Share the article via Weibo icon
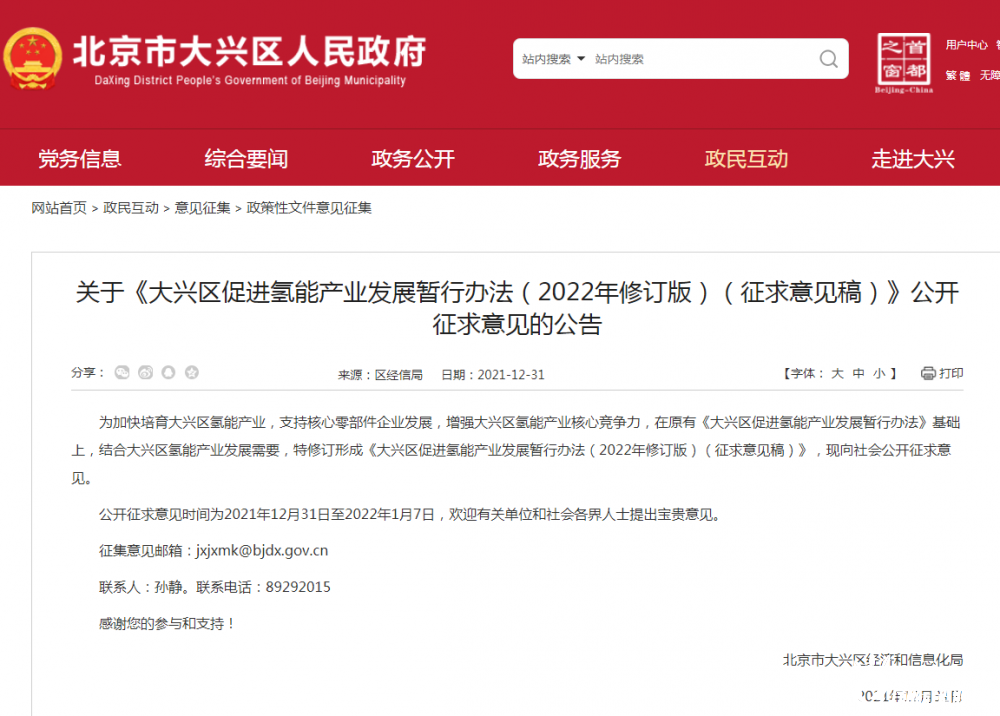 146,373
